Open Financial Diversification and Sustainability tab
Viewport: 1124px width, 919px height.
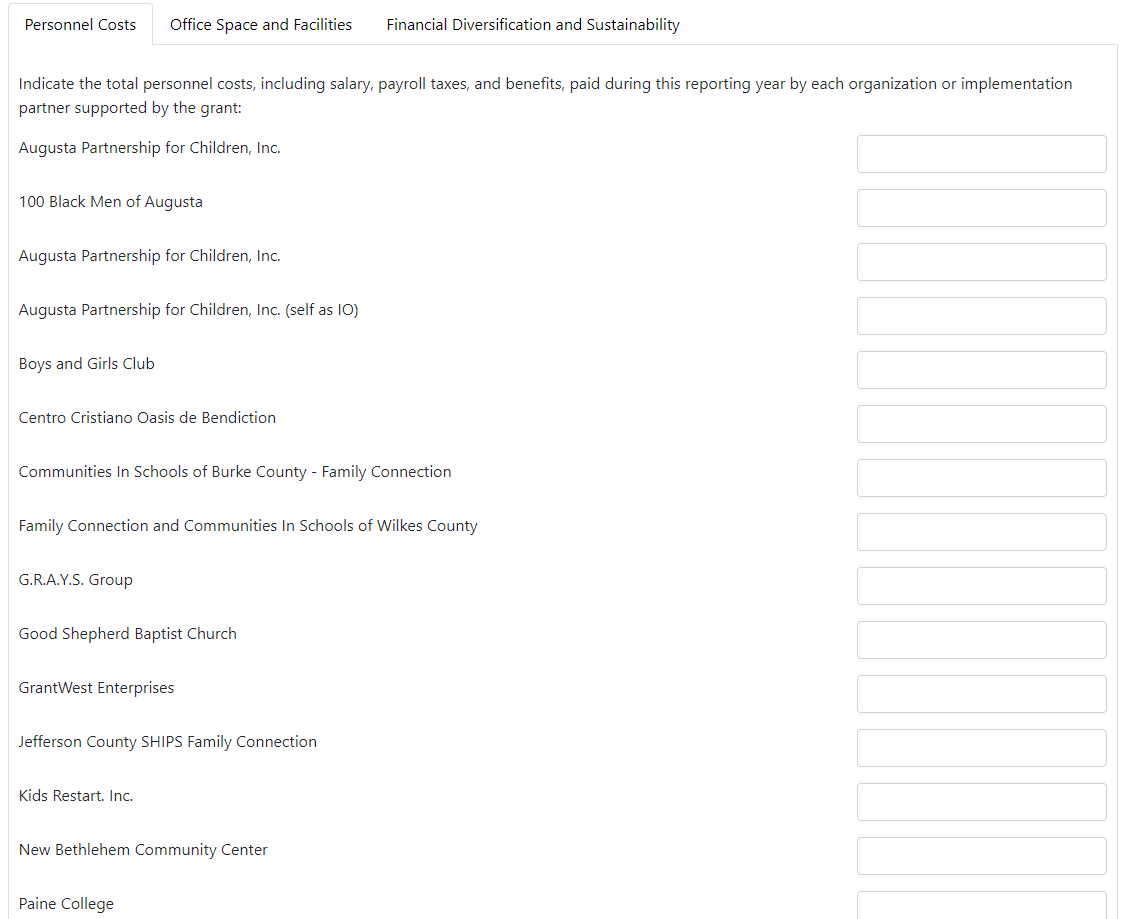pyautogui.click(x=533, y=25)
